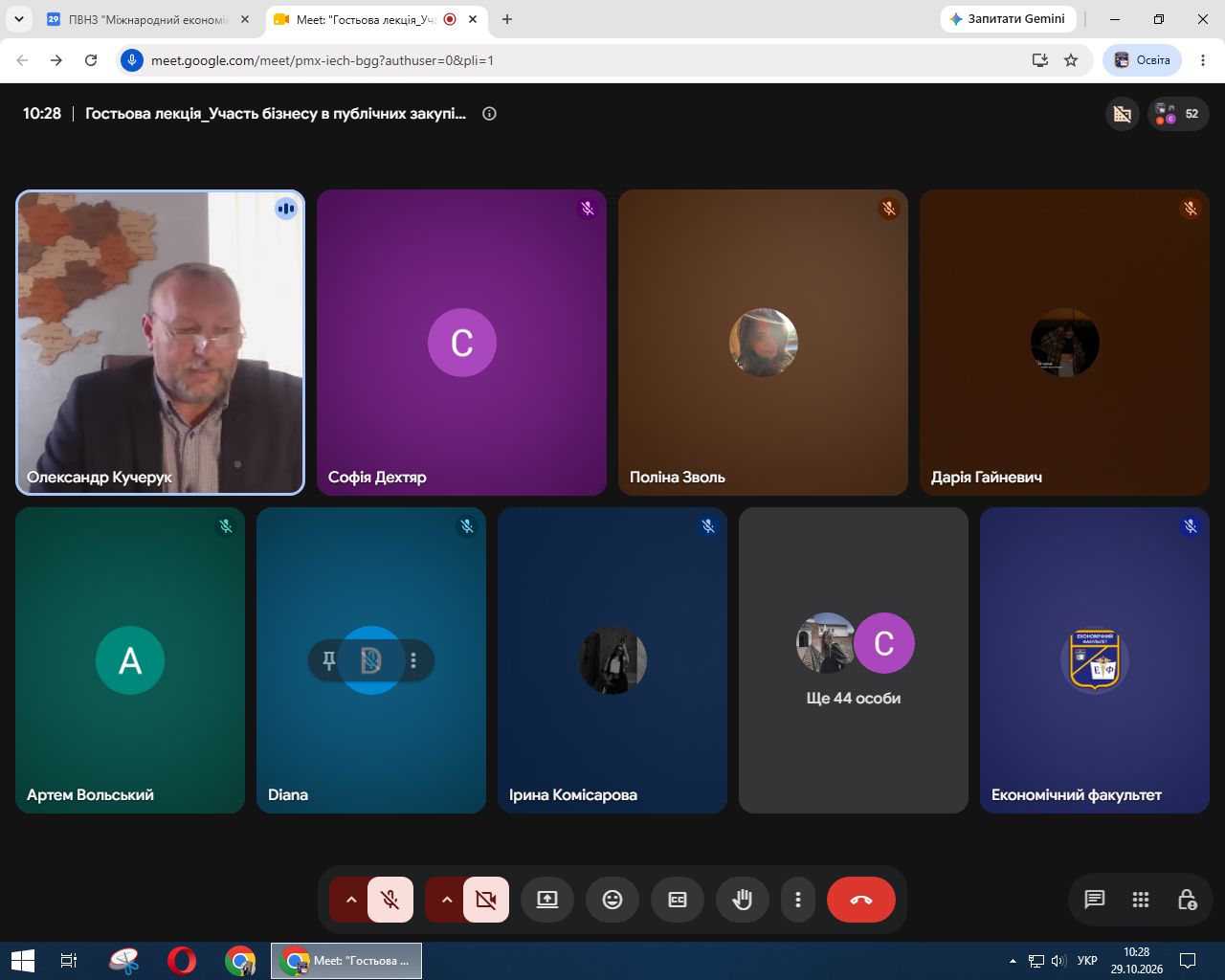The width and height of the screenshot is (1225, 980).
Task: Start presenting your screen
Action: click(547, 900)
